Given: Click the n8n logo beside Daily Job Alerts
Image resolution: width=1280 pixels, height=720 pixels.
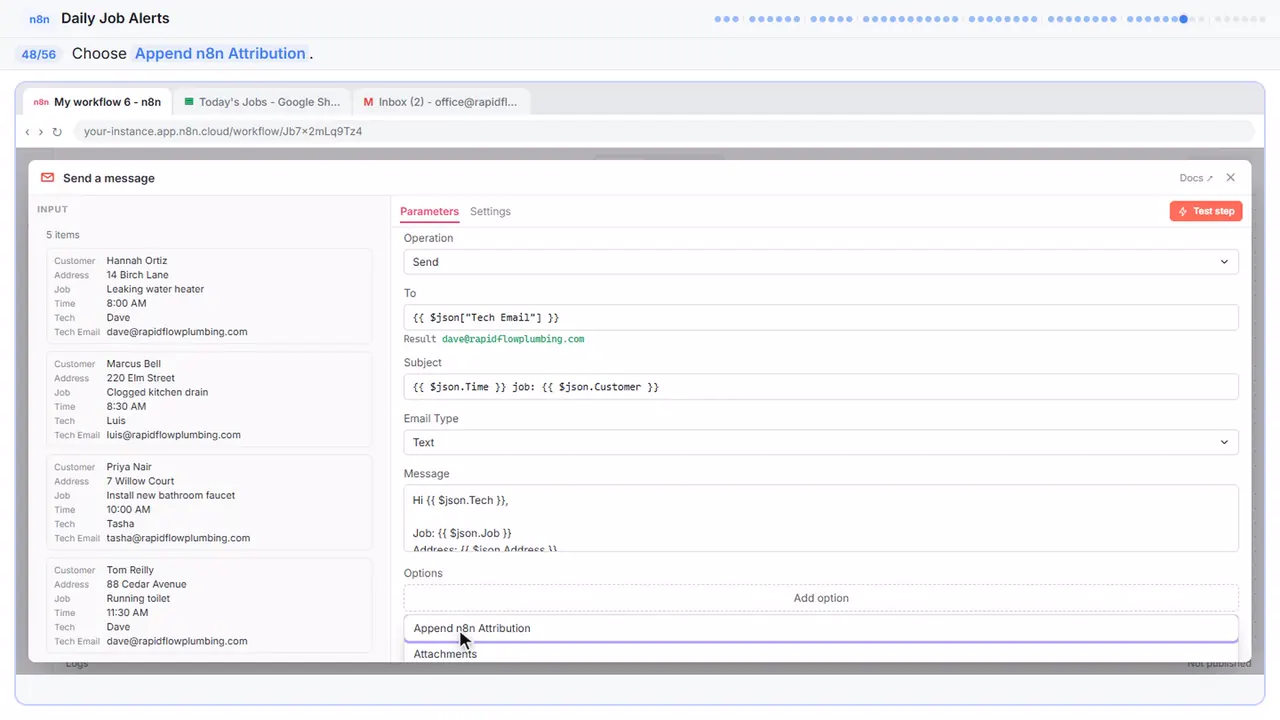Looking at the screenshot, I should pos(40,18).
